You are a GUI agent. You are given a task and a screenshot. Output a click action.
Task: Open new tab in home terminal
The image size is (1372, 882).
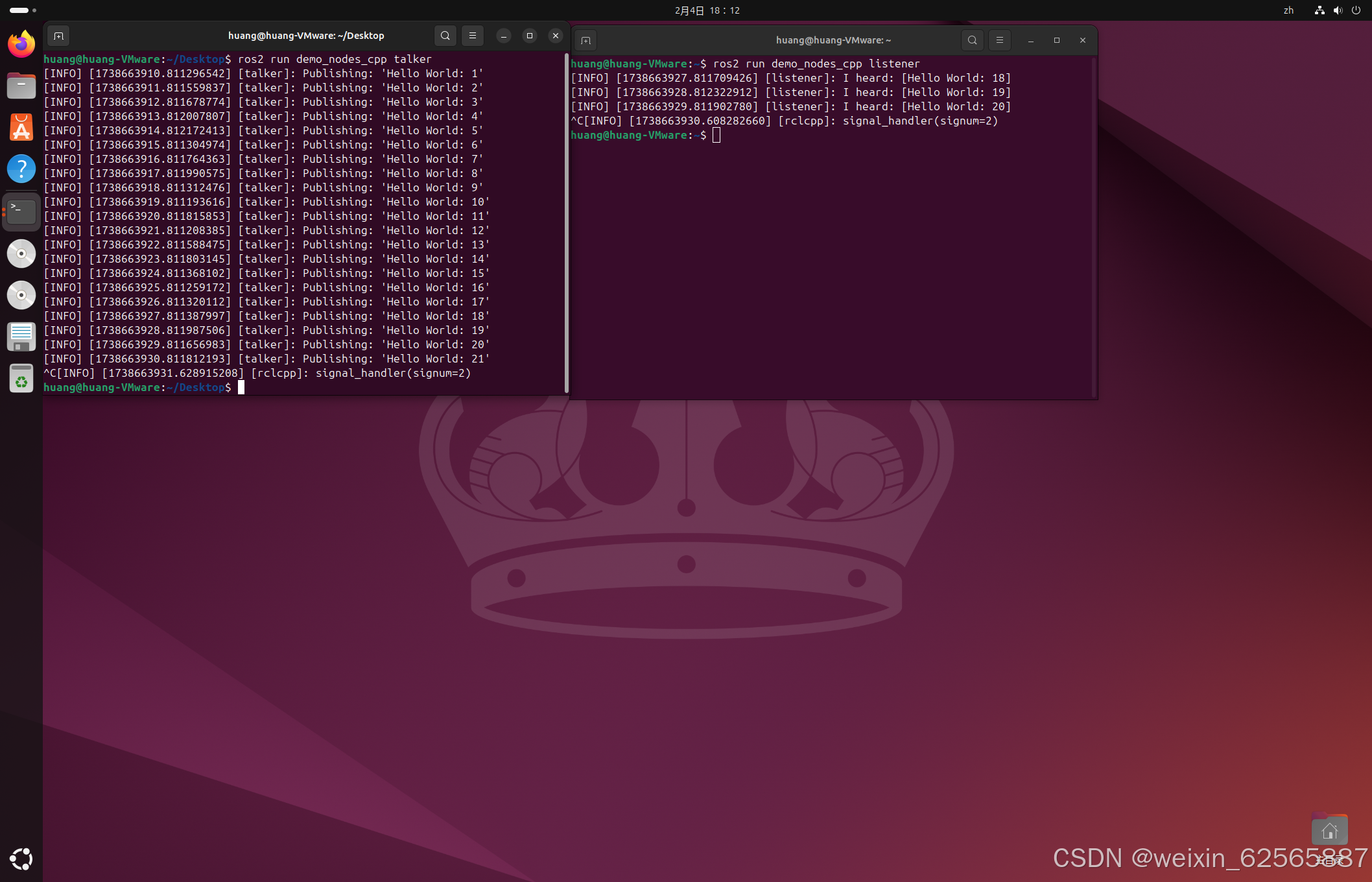click(x=585, y=40)
